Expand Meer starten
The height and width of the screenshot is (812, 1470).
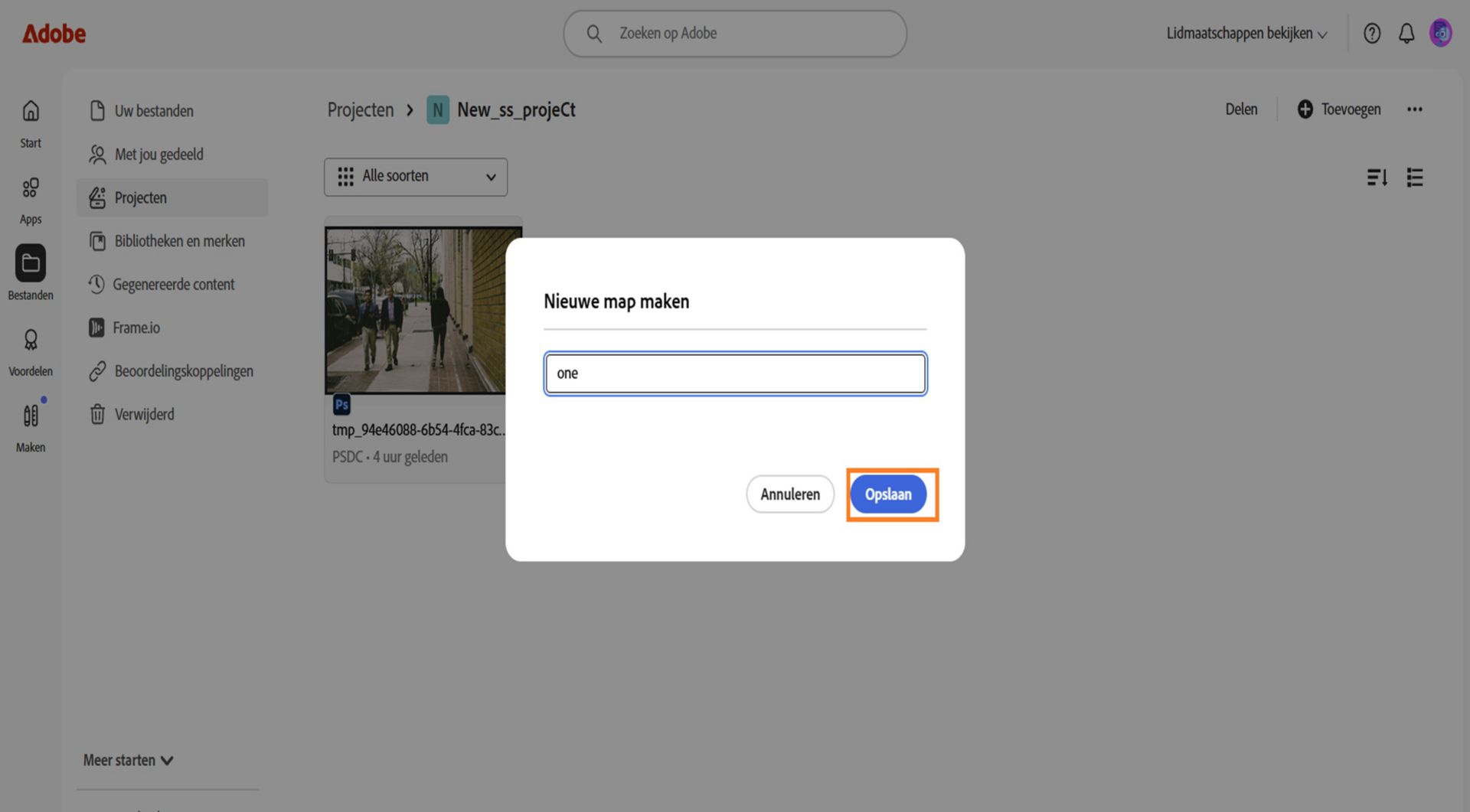point(128,760)
